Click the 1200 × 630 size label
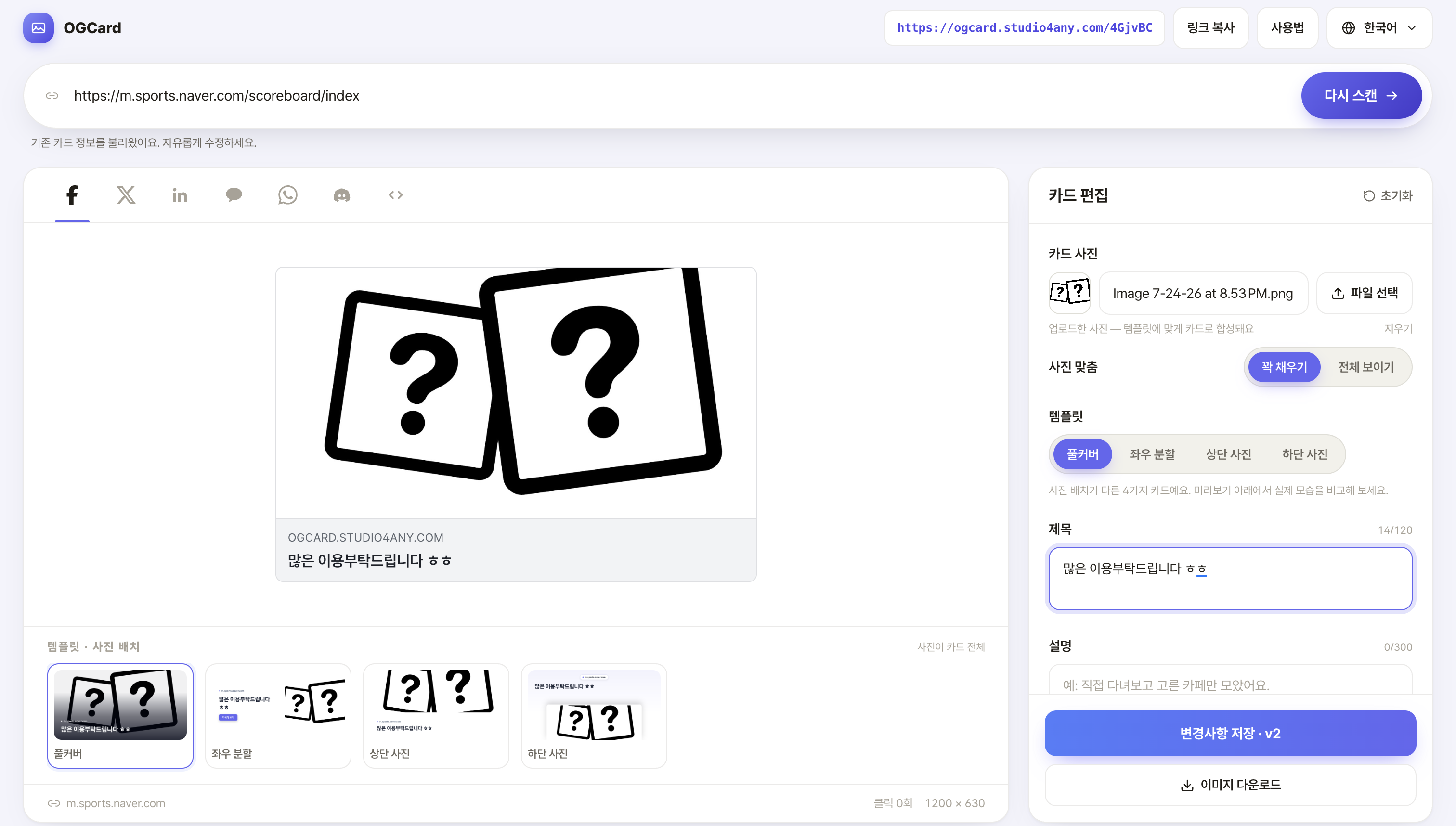 coord(954,803)
